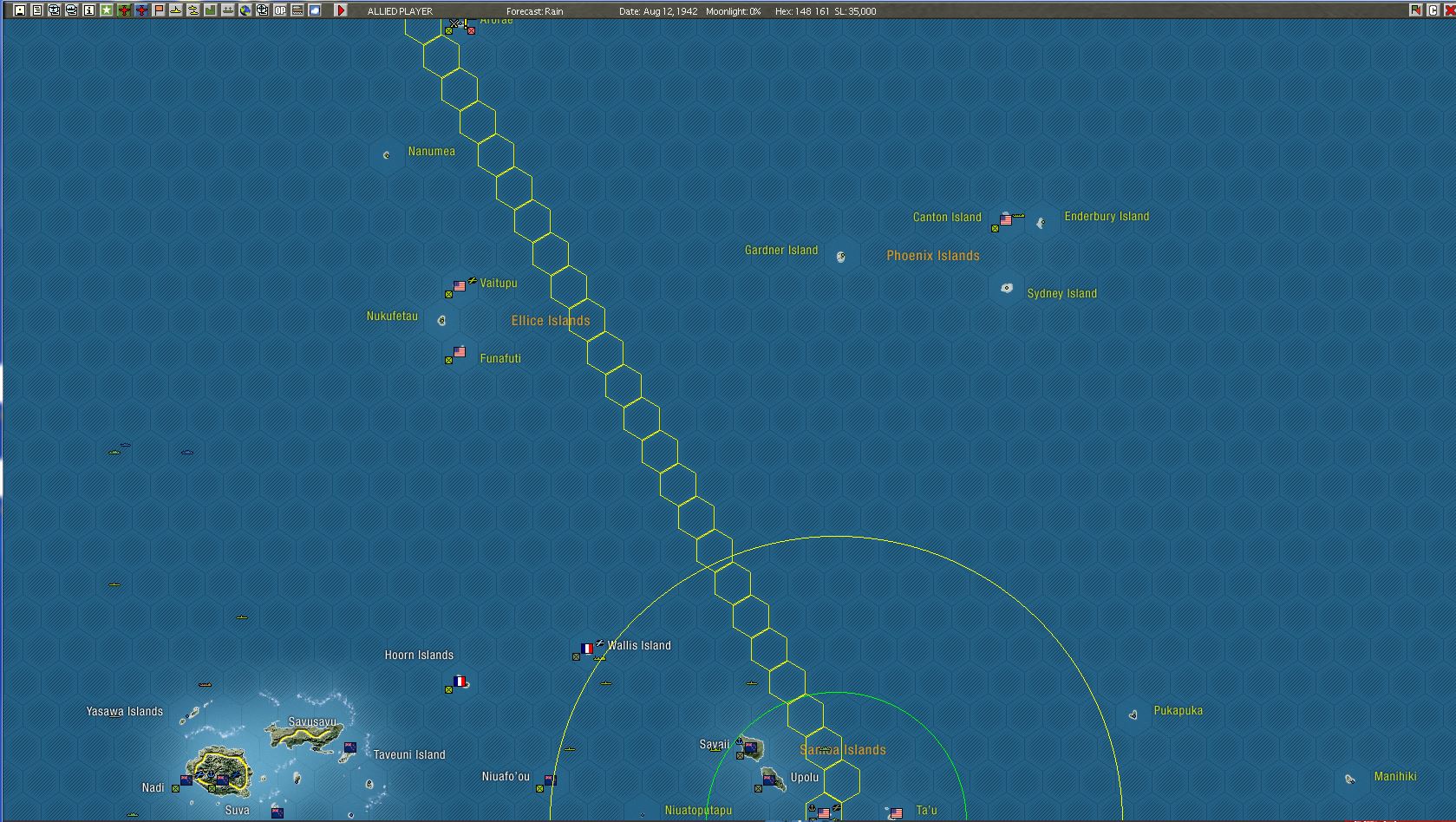Select the US flag base at Canton Island
The image size is (1456, 822).
coord(1006,220)
